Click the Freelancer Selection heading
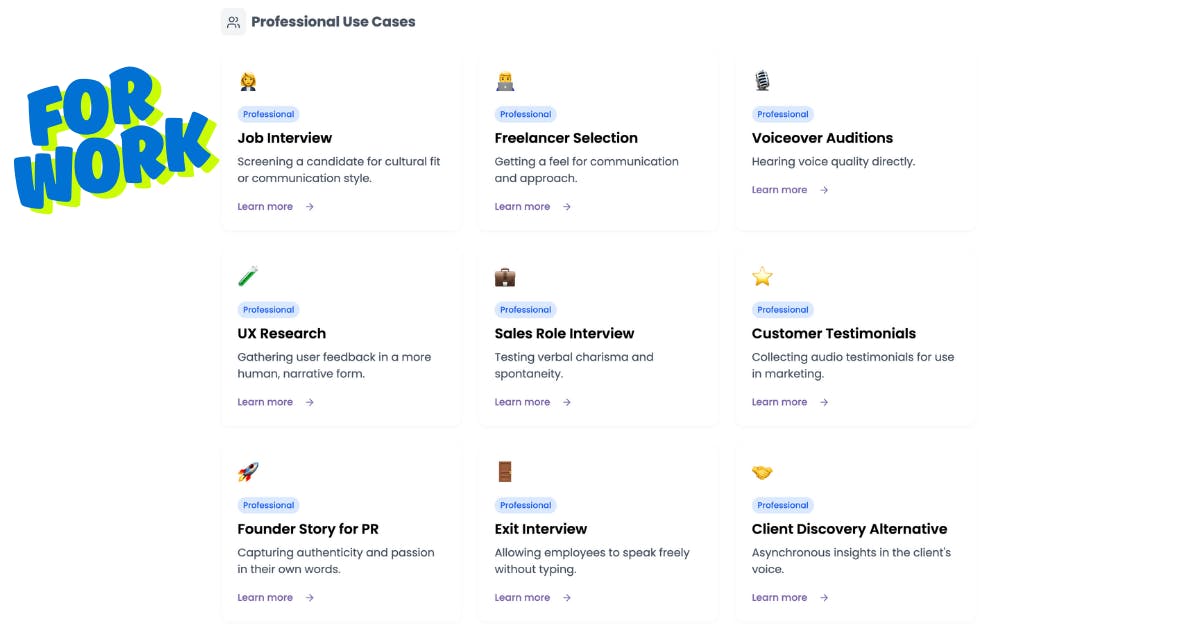The width and height of the screenshot is (1200, 630). 566,138
